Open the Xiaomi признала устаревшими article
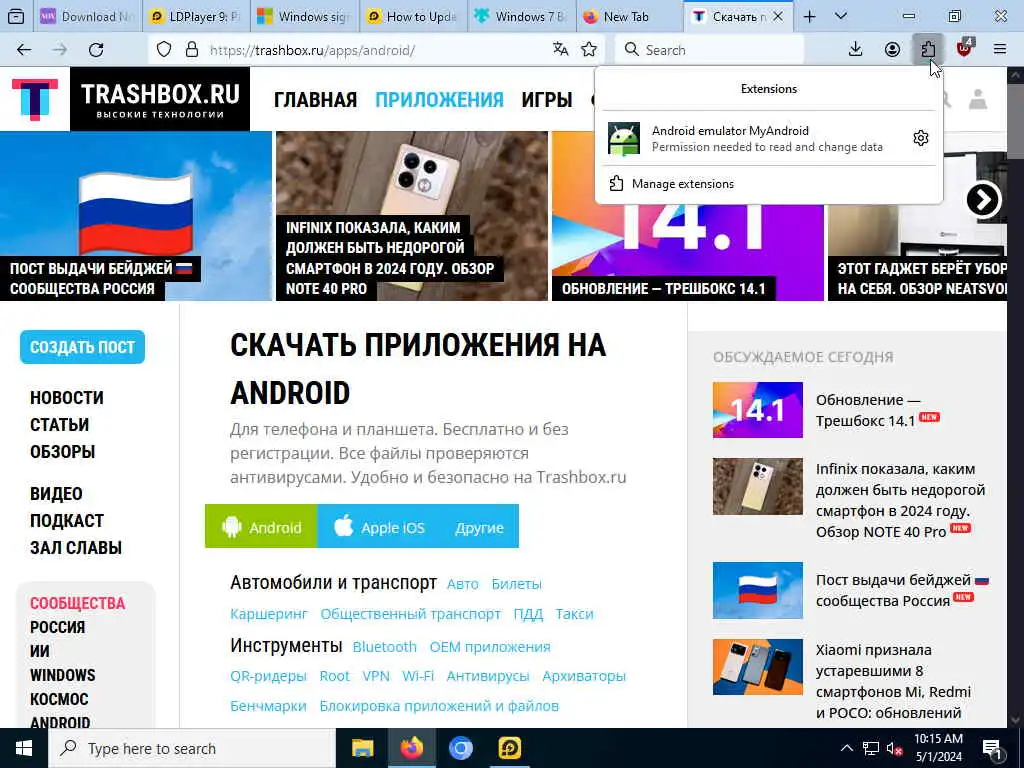This screenshot has width=1024, height=768. 893,681
